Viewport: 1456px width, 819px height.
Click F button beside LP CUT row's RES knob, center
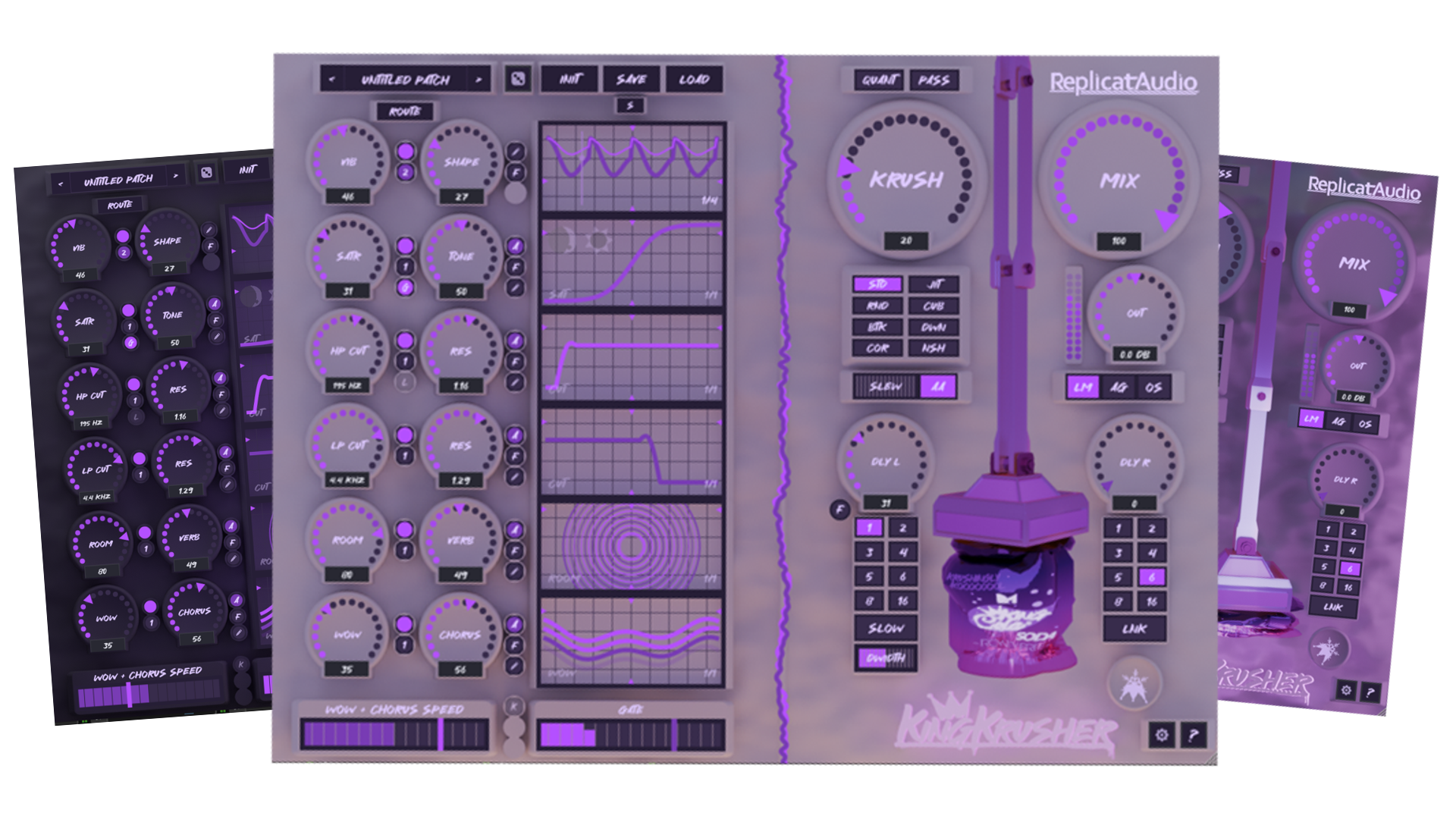click(x=516, y=456)
